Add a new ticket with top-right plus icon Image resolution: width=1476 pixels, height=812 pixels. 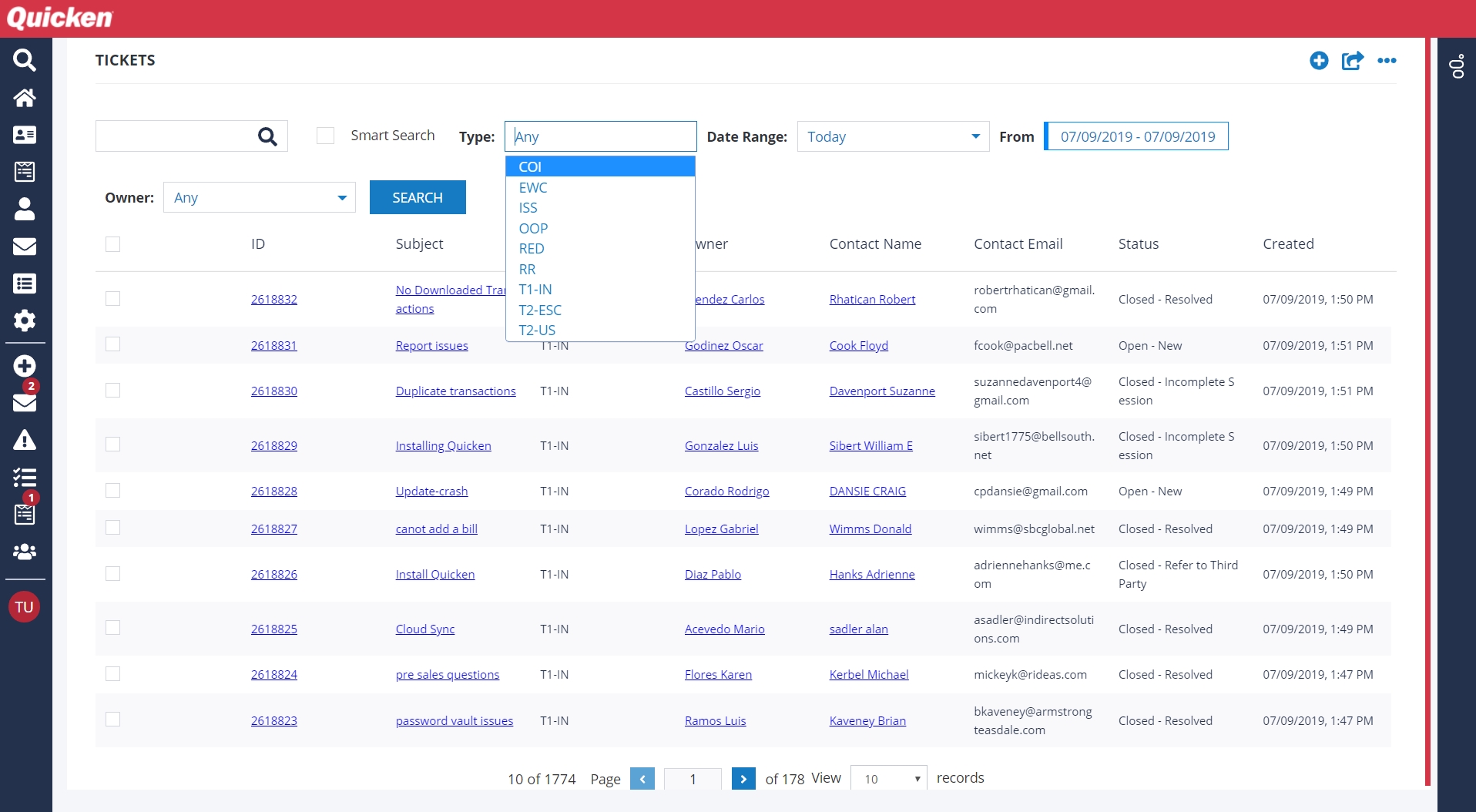pos(1319,61)
